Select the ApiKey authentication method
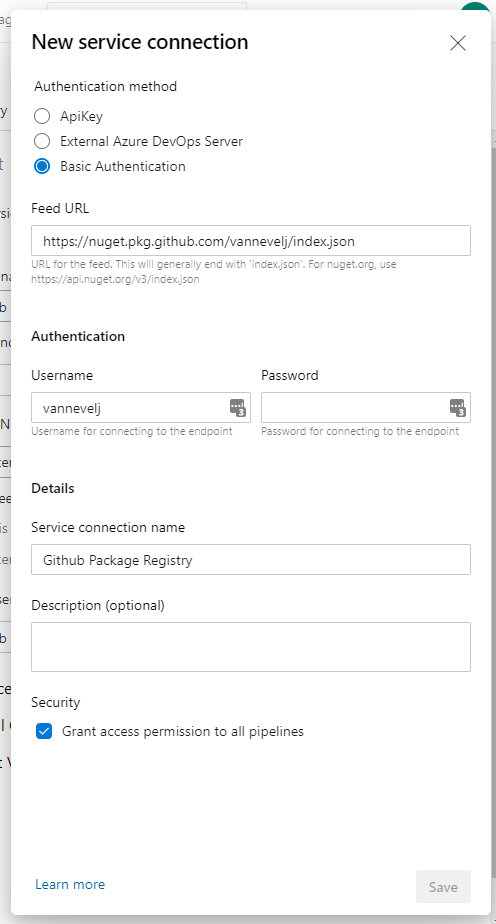The image size is (496, 924). (x=42, y=116)
